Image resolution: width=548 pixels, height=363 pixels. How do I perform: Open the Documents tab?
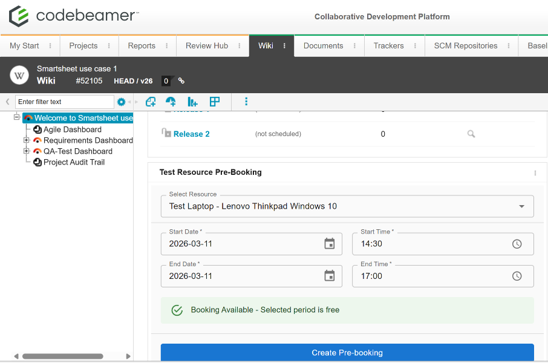click(x=323, y=46)
